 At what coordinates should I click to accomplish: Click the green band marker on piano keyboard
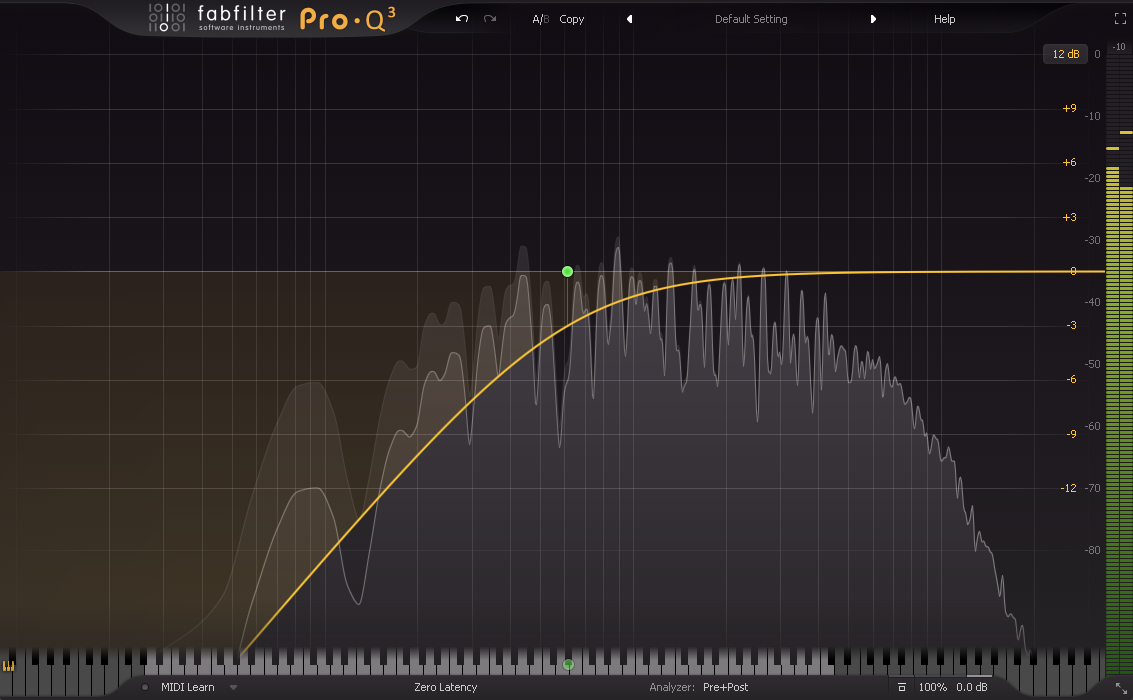tap(569, 665)
